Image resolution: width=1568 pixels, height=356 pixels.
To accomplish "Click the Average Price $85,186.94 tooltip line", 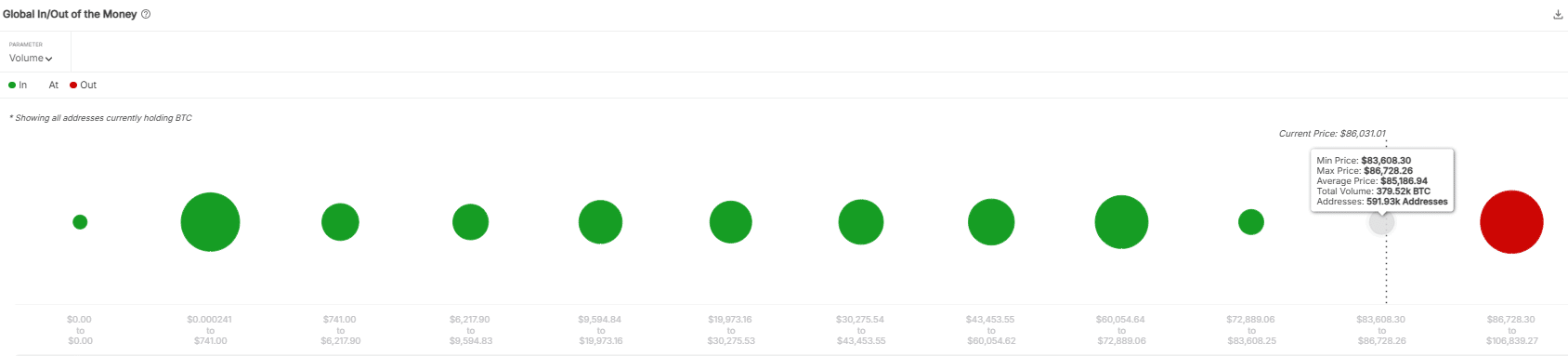I will [1372, 181].
